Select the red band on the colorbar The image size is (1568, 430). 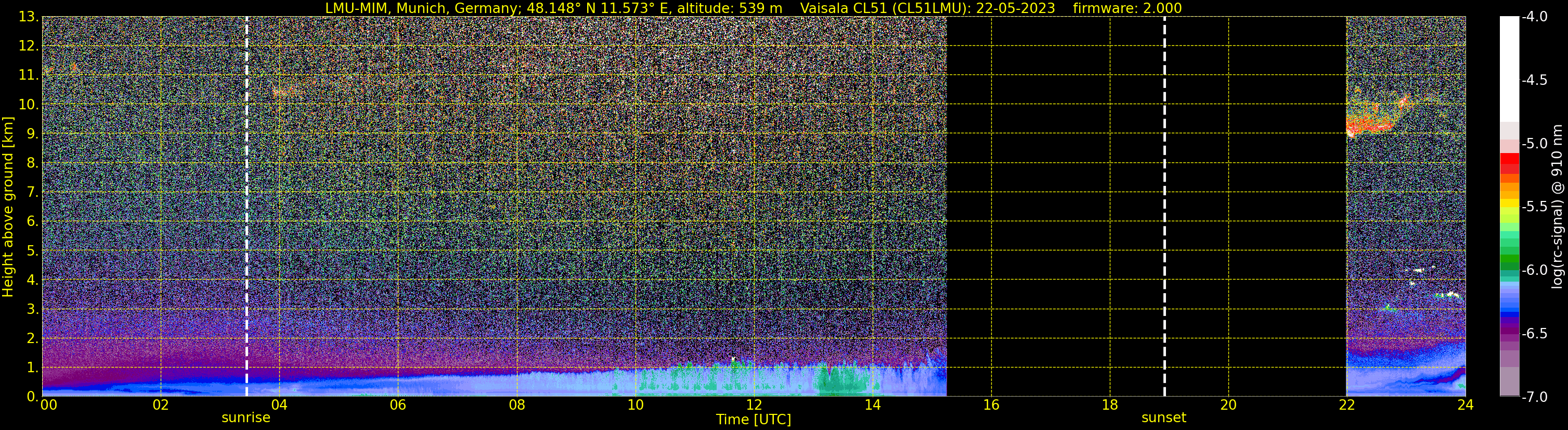click(1510, 165)
